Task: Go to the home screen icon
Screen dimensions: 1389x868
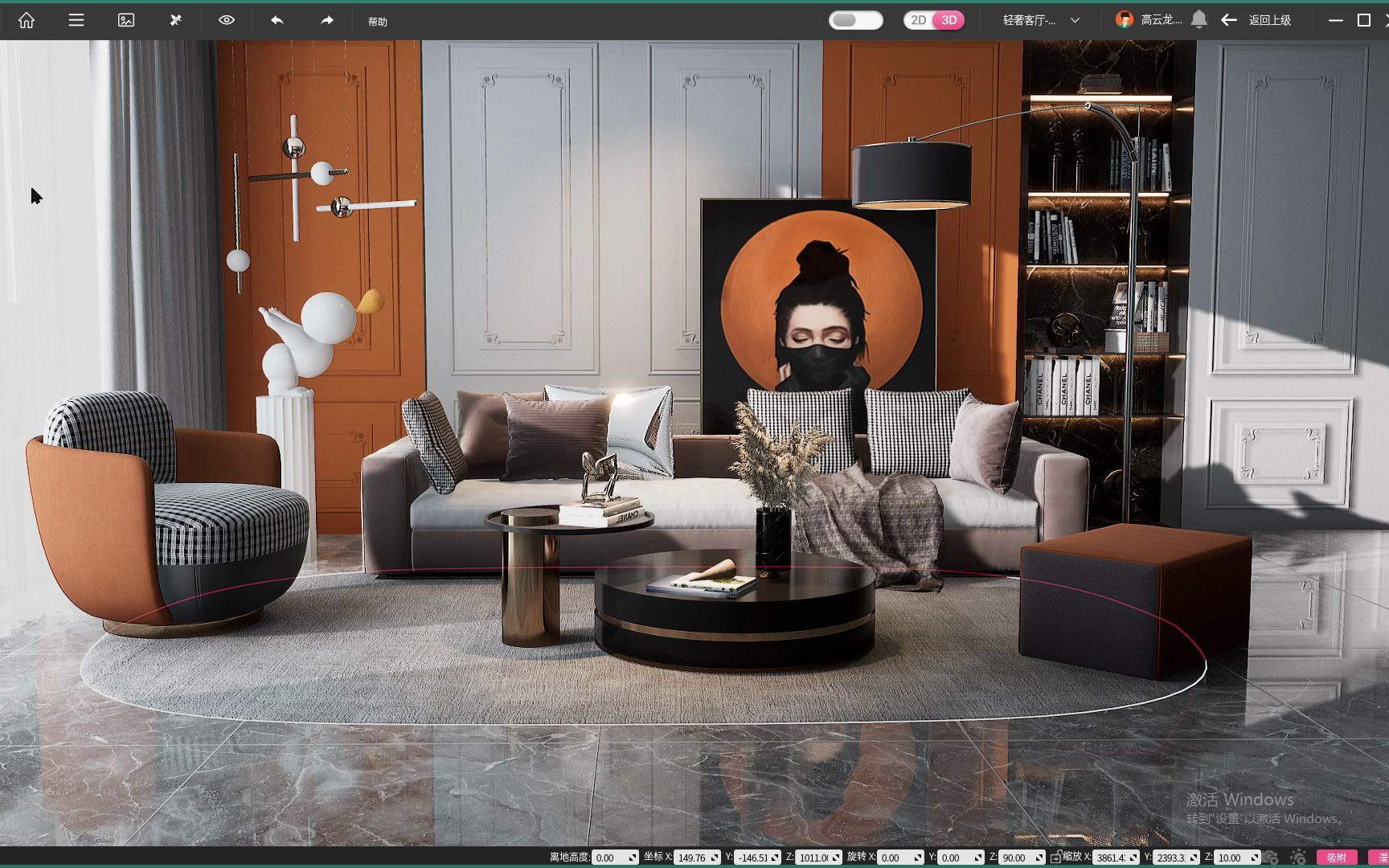Action: coord(27,20)
